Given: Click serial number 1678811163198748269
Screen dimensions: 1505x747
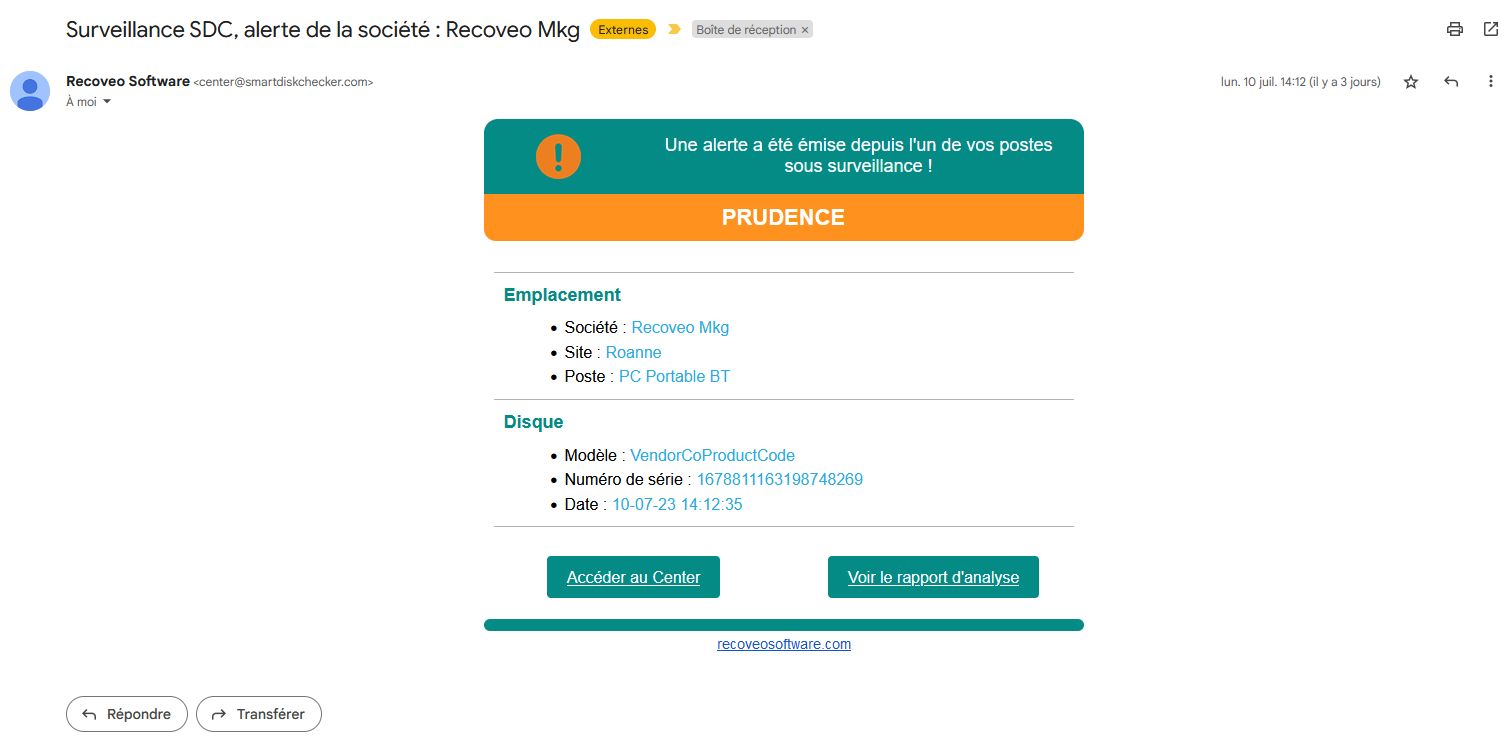Looking at the screenshot, I should (779, 479).
